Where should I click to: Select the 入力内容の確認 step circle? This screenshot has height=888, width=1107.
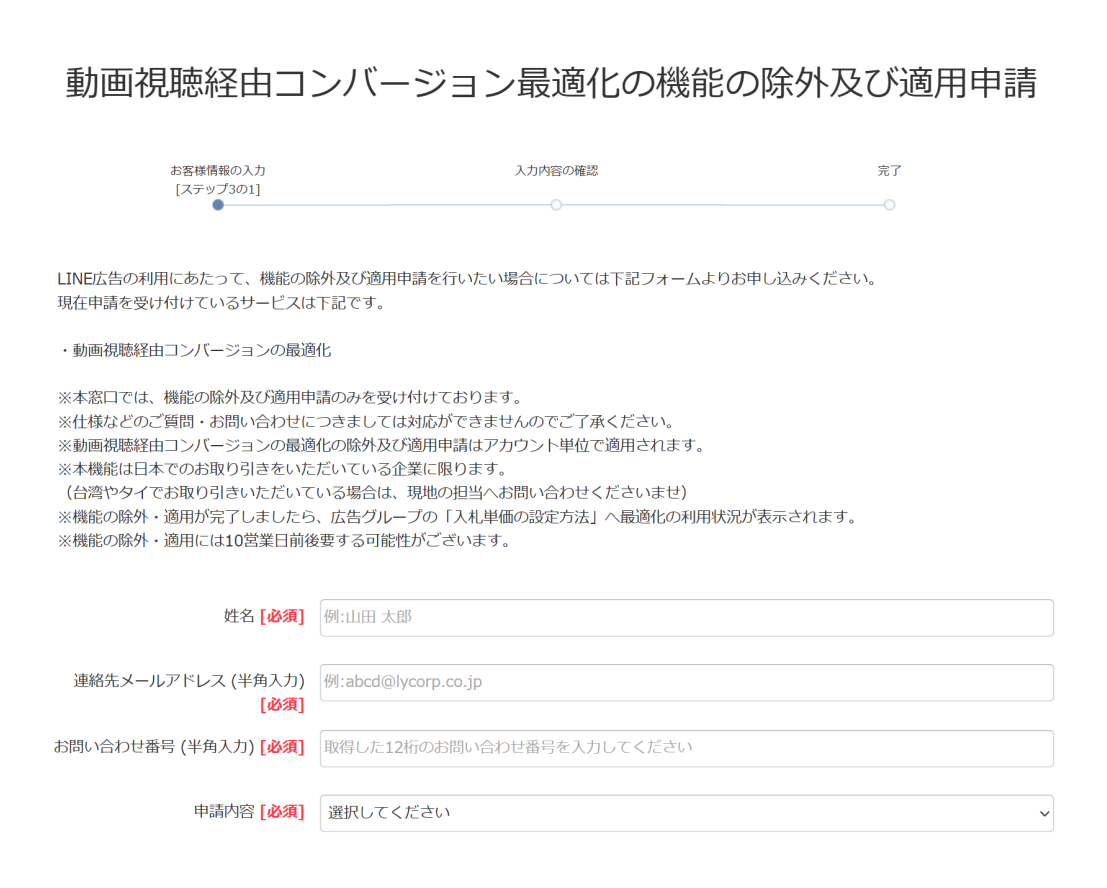point(556,205)
